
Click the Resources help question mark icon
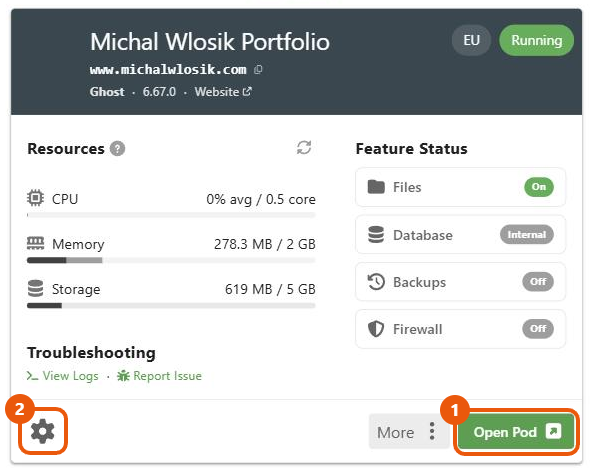click(x=117, y=148)
